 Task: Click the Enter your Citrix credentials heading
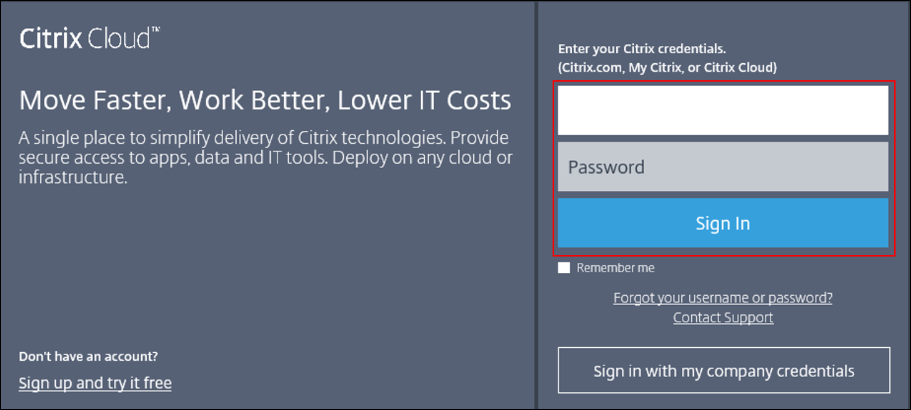pyautogui.click(x=641, y=48)
